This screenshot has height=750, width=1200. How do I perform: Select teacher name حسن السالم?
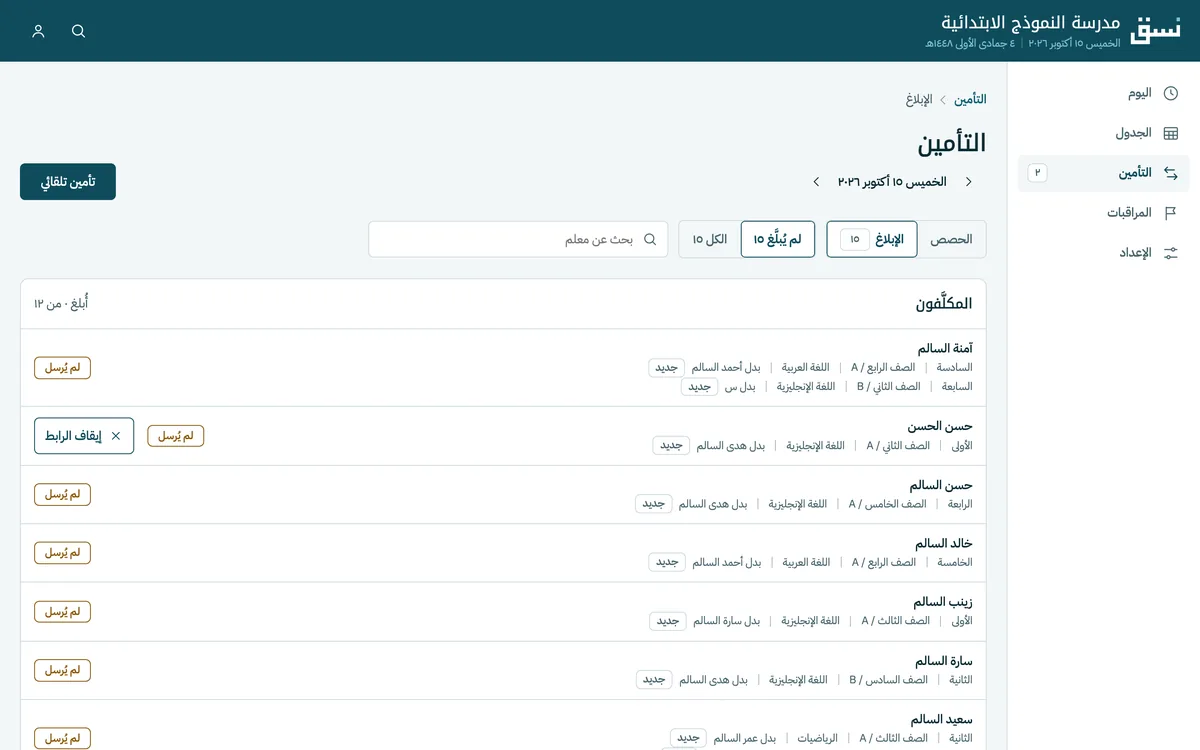tap(941, 485)
